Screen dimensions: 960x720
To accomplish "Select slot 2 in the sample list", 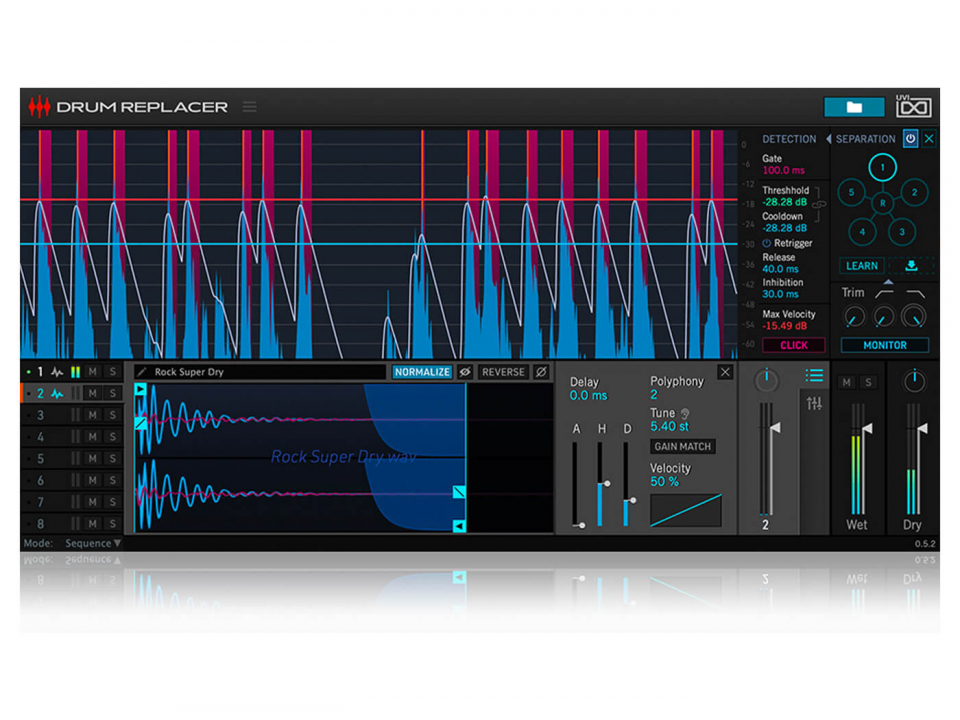I will point(40,394).
